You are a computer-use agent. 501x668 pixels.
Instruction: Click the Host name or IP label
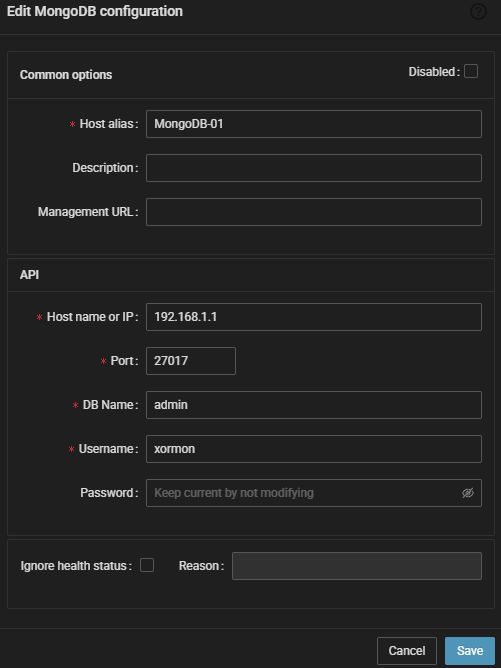92,317
